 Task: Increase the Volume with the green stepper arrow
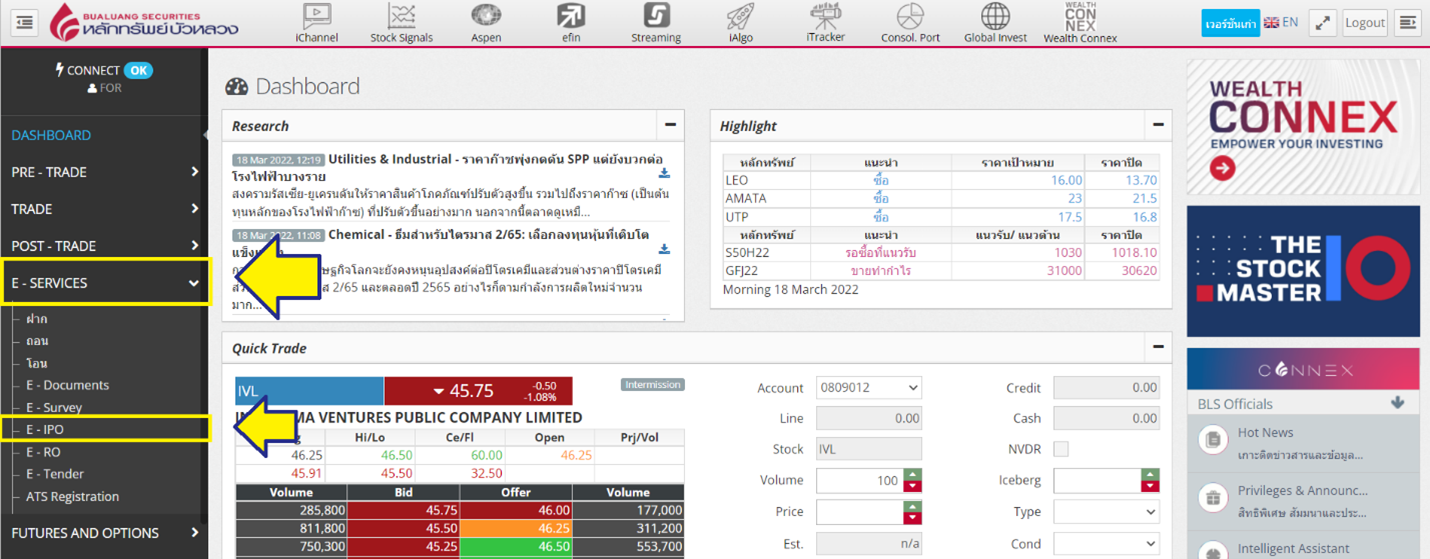click(912, 475)
